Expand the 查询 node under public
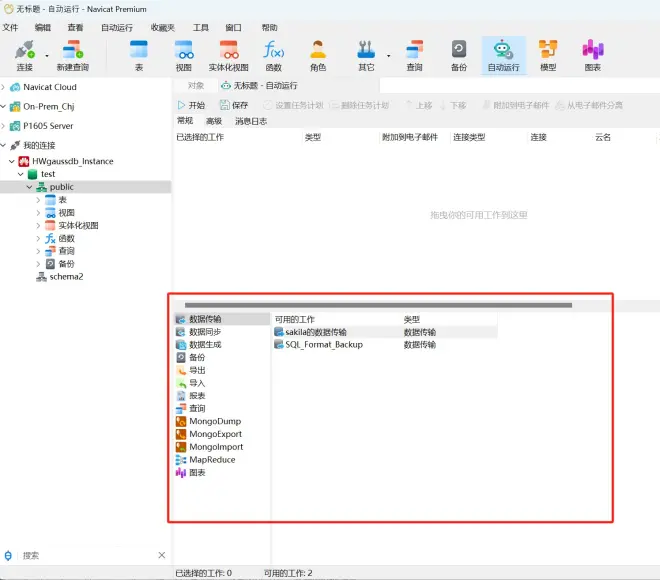The height and width of the screenshot is (580, 660). [x=38, y=251]
